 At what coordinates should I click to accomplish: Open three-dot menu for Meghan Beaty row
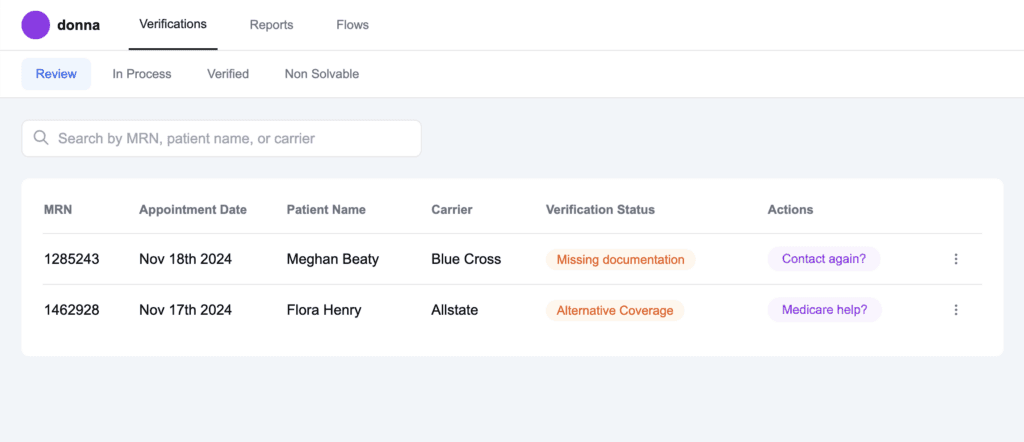click(955, 259)
